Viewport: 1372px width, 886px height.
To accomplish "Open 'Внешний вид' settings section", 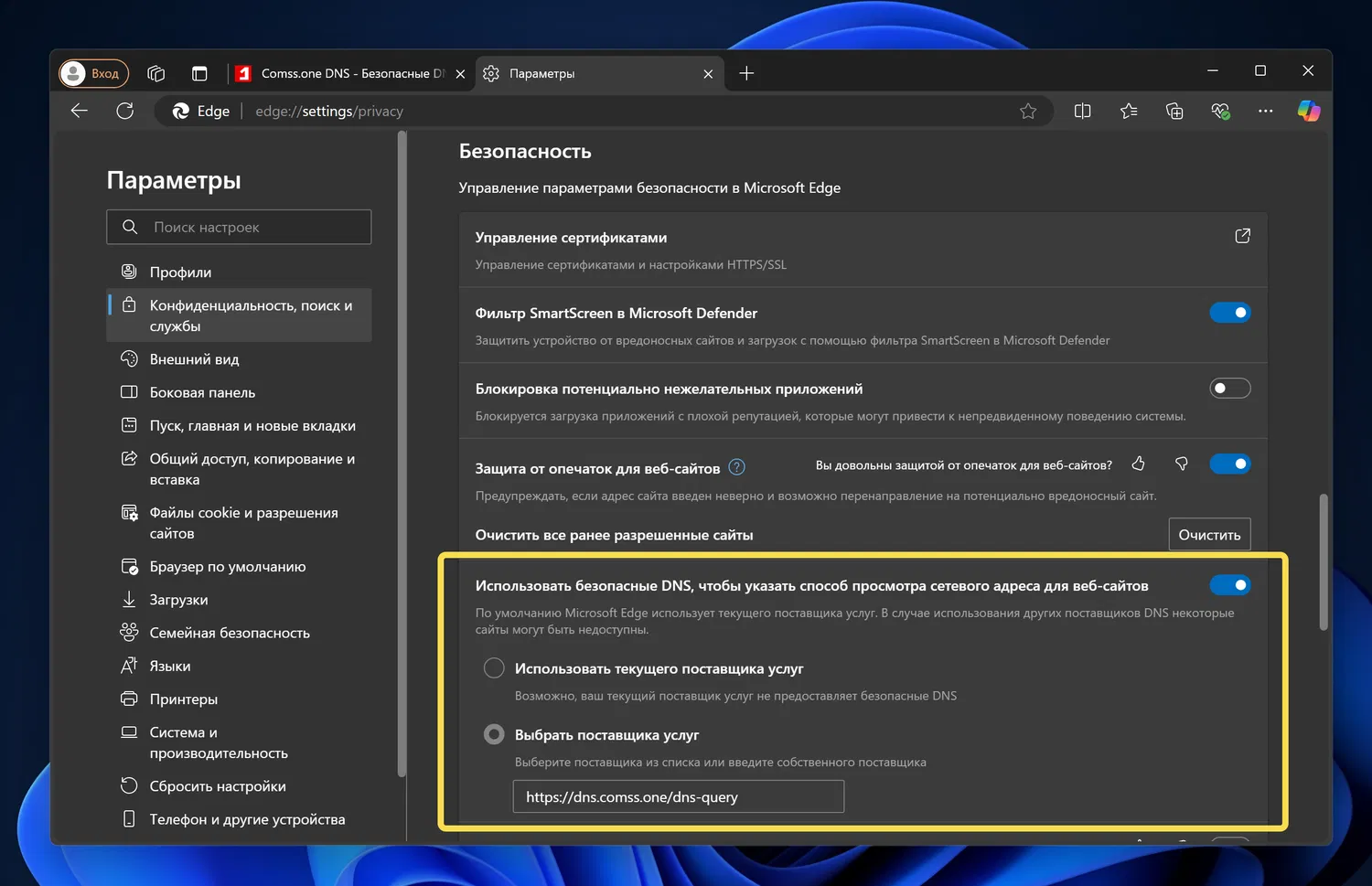I will [194, 359].
